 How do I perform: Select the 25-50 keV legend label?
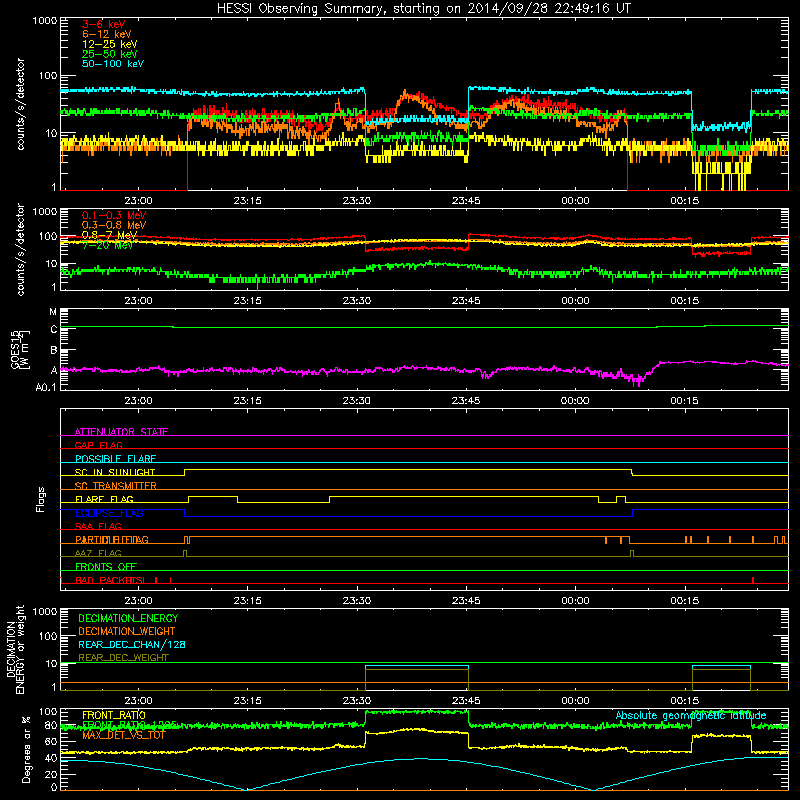pyautogui.click(x=109, y=54)
